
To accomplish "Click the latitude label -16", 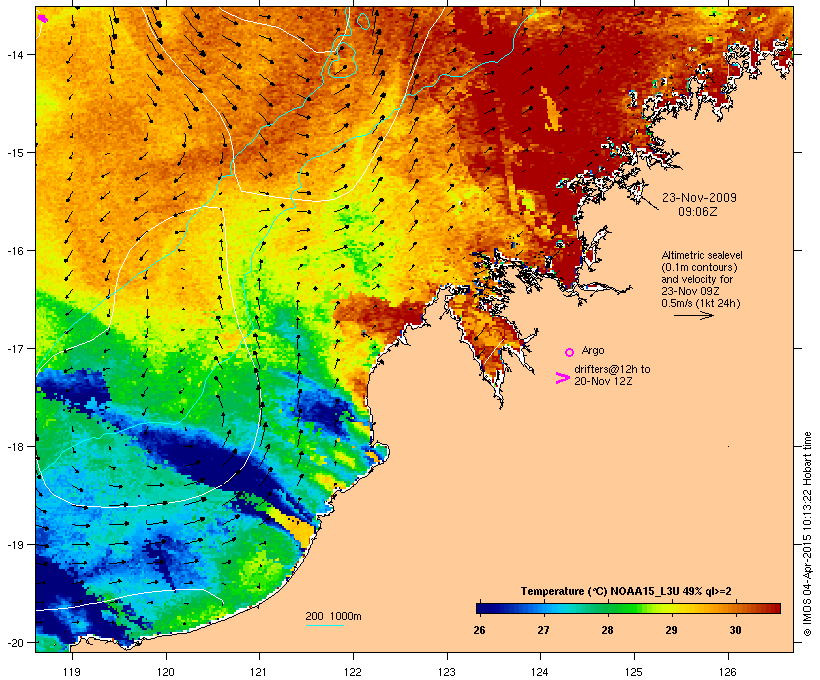I will pos(14,251).
